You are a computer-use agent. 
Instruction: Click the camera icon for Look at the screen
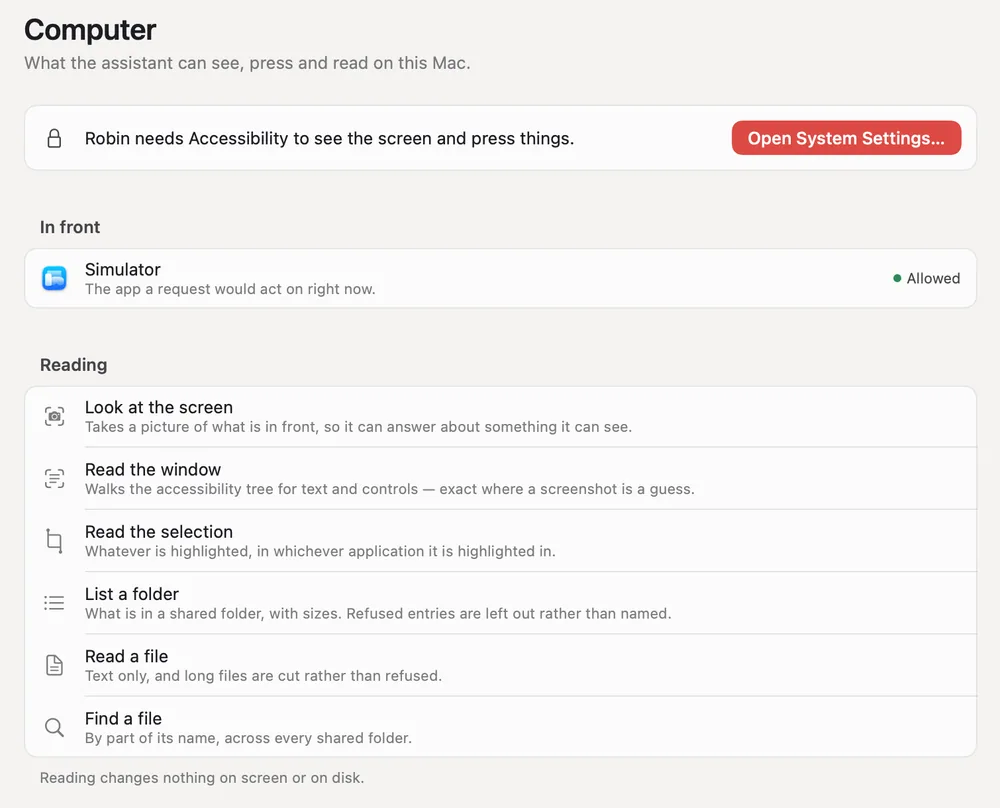click(x=54, y=416)
